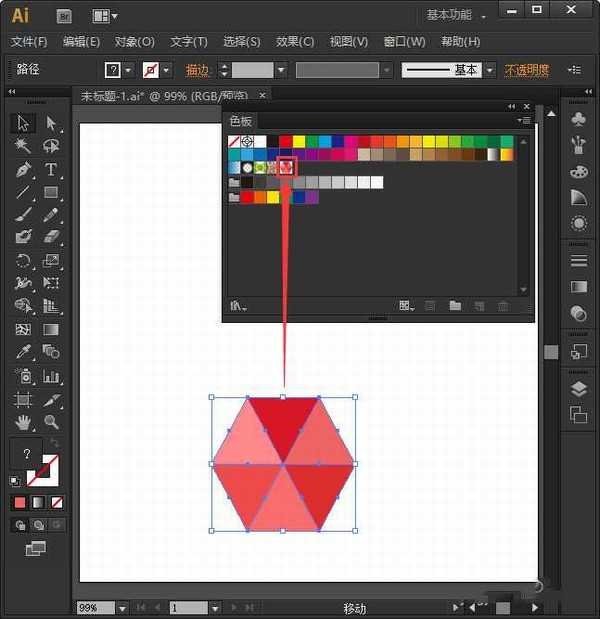Switch fill mode to Gradient
This screenshot has height=619, width=600.
38,502
